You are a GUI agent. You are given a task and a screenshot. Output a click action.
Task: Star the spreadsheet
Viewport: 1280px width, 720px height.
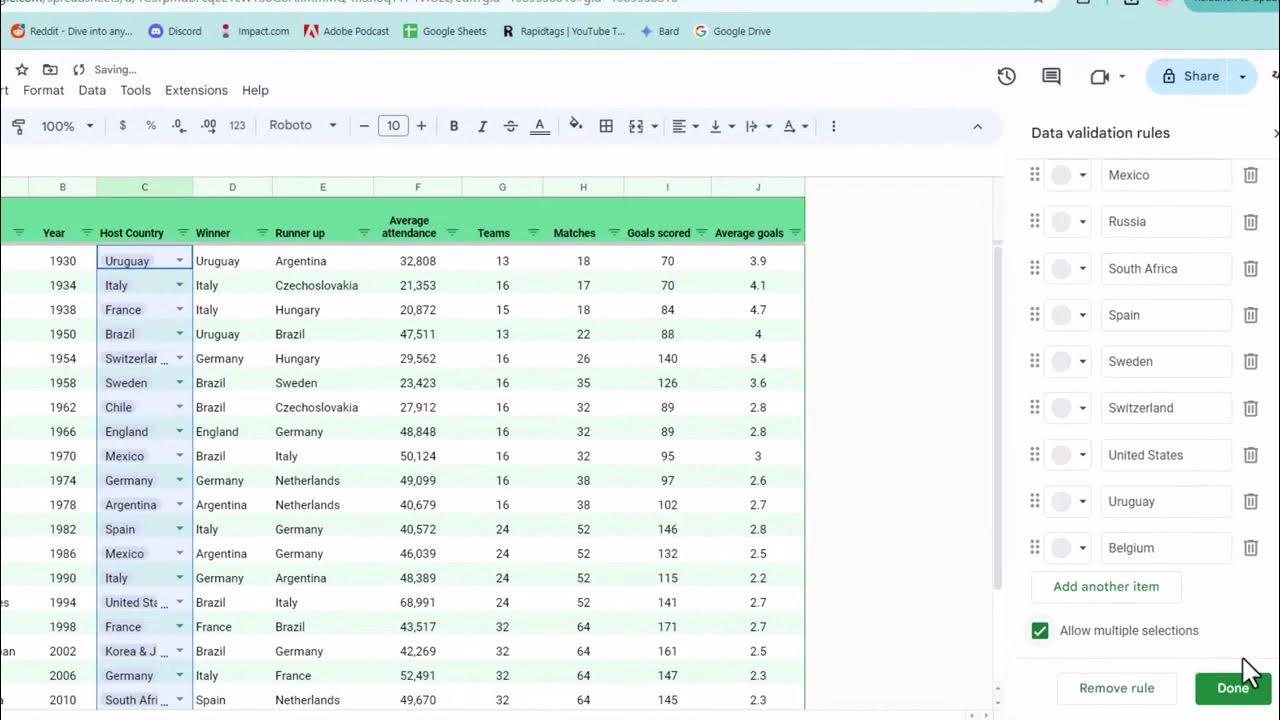click(22, 69)
